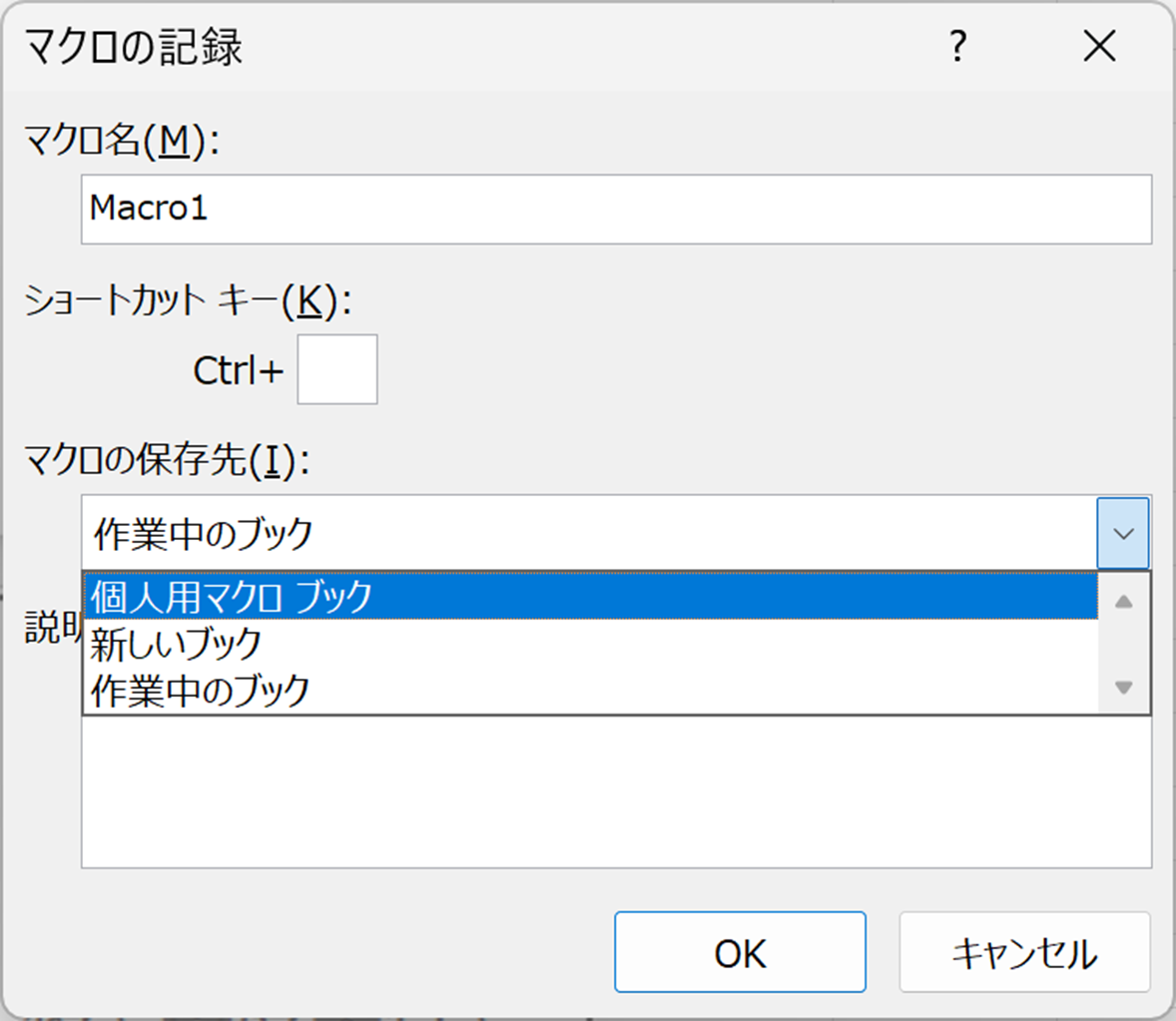Choose 新しいブック option
Screen dimensions: 1176x1021
590,643
